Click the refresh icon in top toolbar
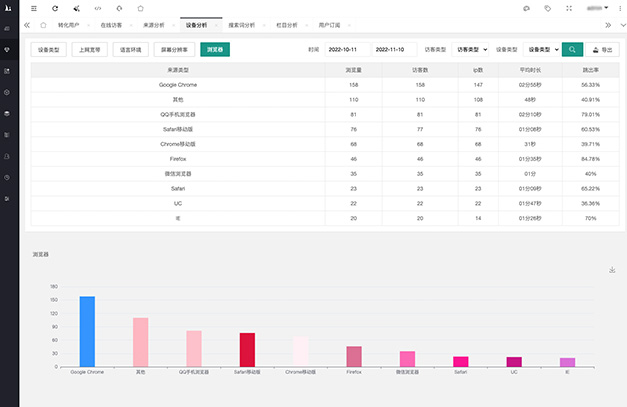The image size is (627, 407). [55, 8]
